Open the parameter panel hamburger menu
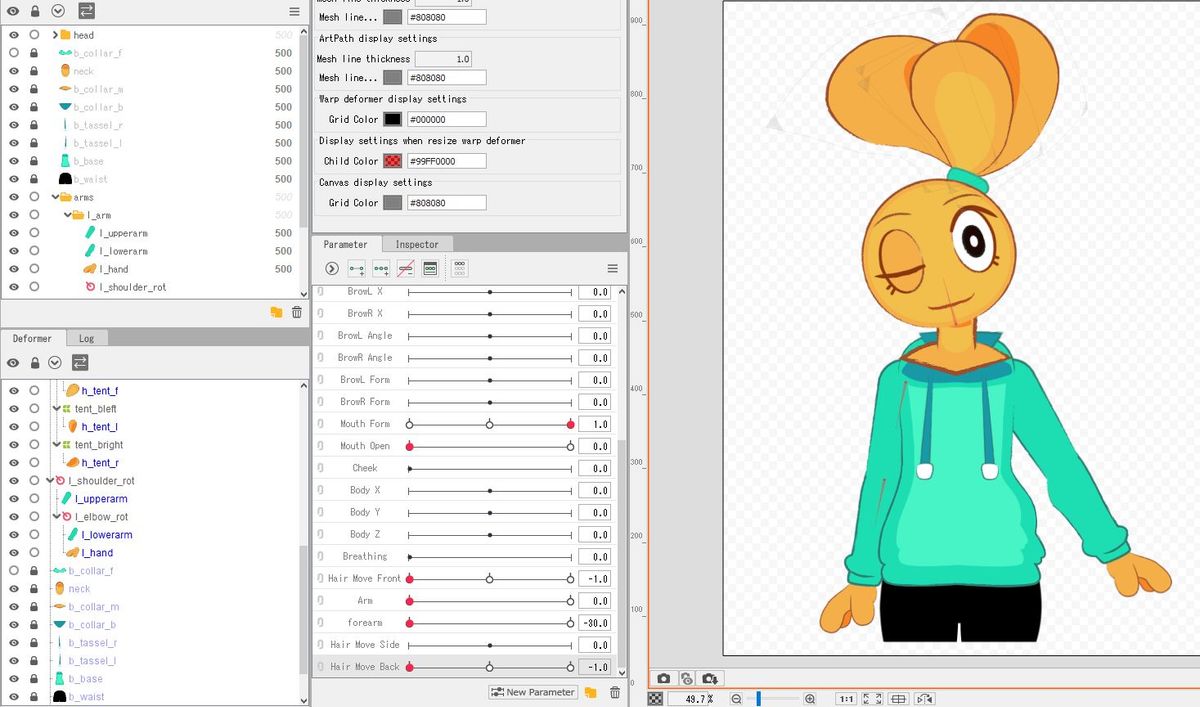1200x707 pixels. point(612,268)
